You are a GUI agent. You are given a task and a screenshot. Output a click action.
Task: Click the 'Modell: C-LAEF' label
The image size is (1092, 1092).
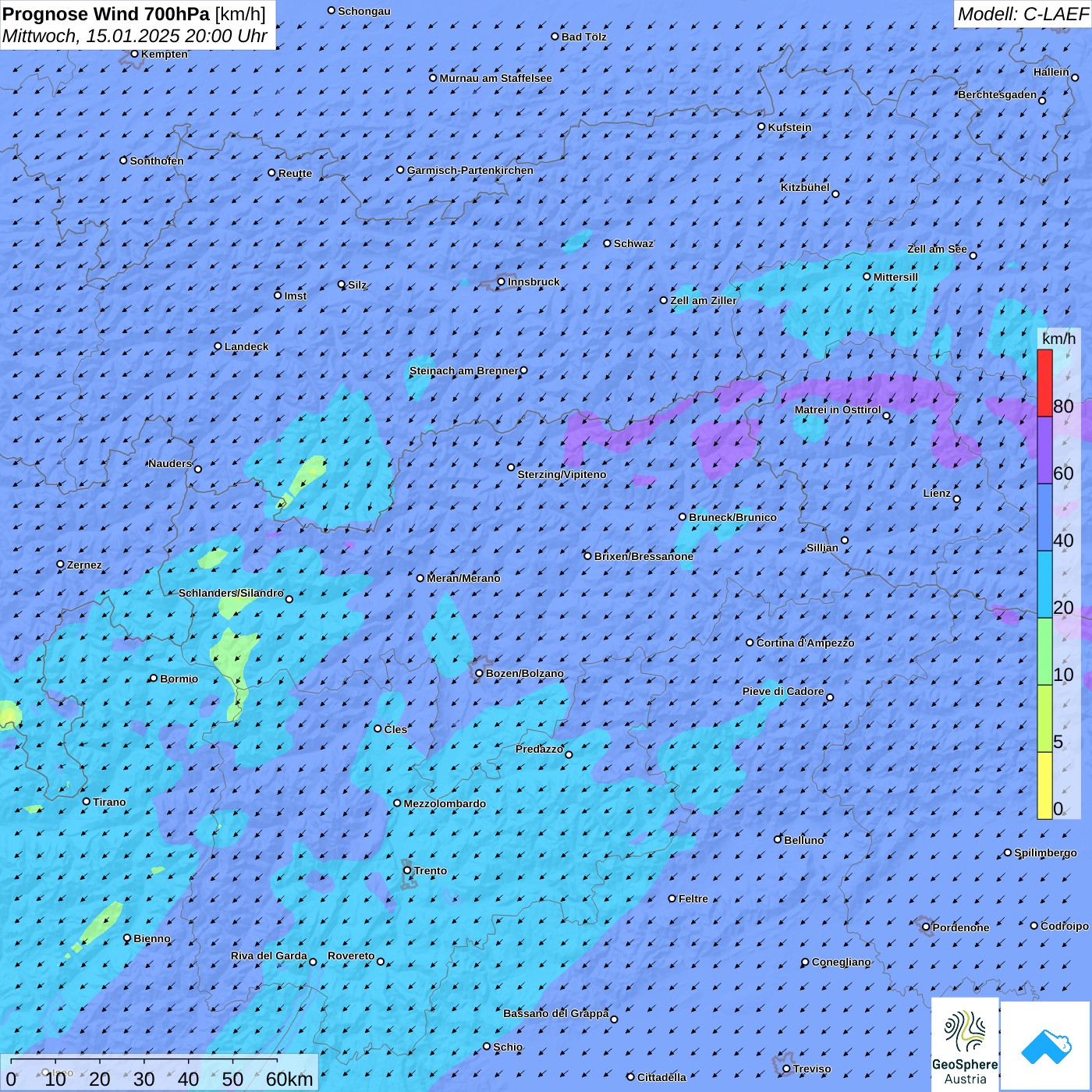pos(1023,14)
